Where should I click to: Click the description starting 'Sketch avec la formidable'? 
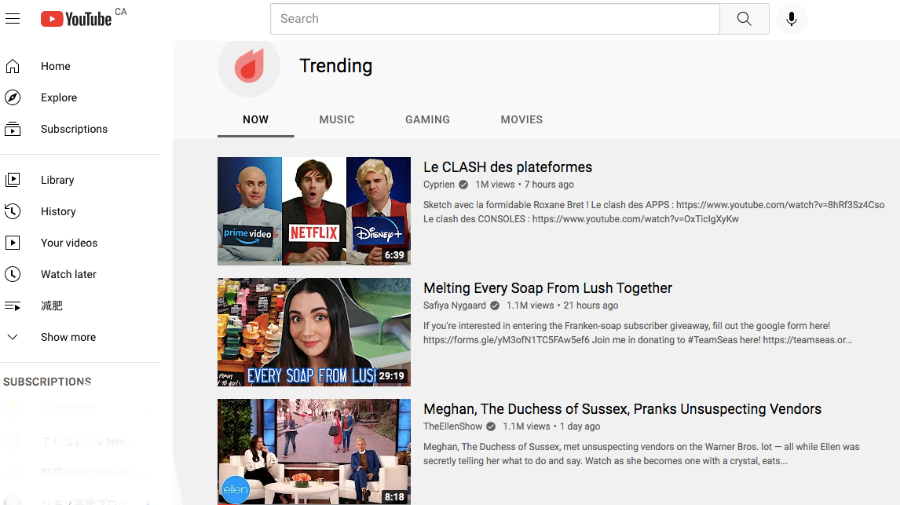click(654, 212)
